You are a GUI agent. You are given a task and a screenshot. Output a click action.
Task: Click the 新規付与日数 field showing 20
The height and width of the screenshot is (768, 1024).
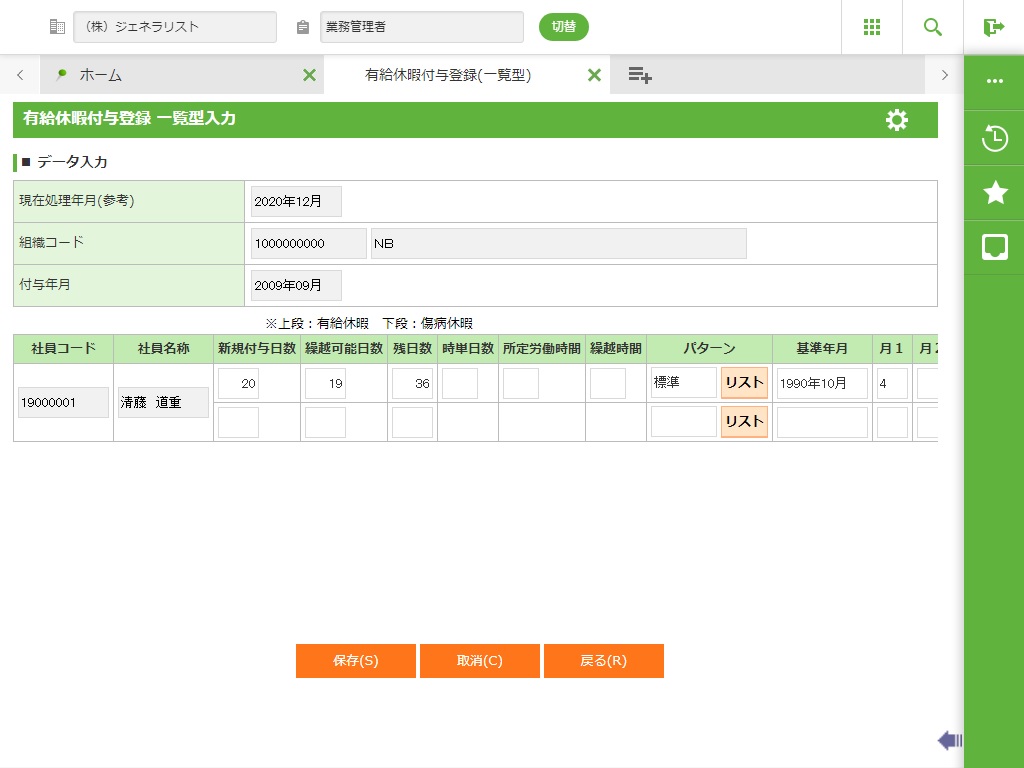click(238, 384)
